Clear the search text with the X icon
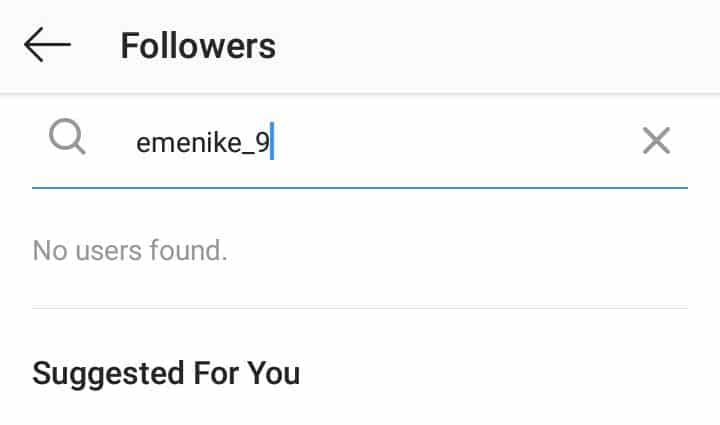Viewport: 720px width, 425px height. [656, 140]
